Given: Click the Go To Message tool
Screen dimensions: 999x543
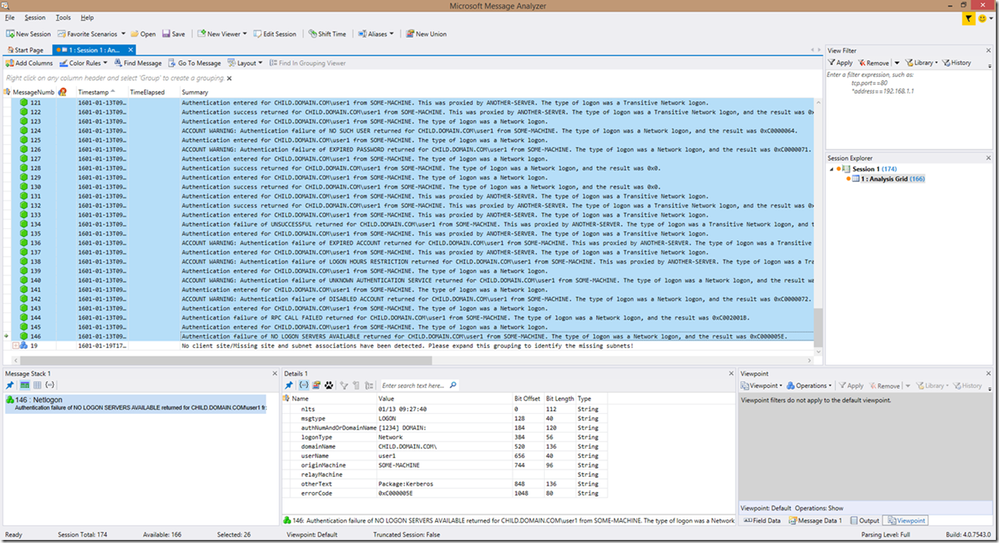Looking at the screenshot, I should (x=194, y=63).
